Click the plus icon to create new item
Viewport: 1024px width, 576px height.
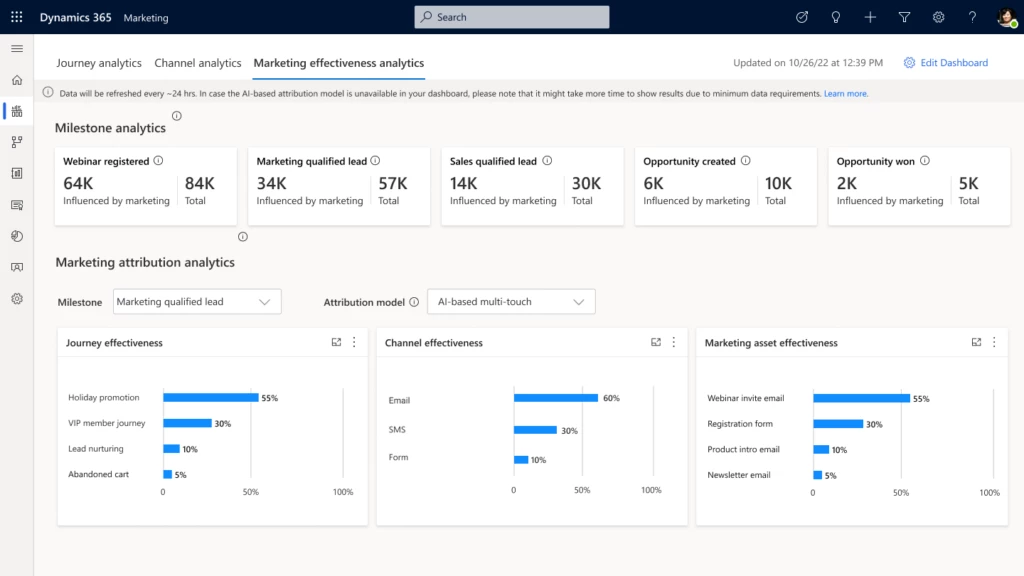870,17
